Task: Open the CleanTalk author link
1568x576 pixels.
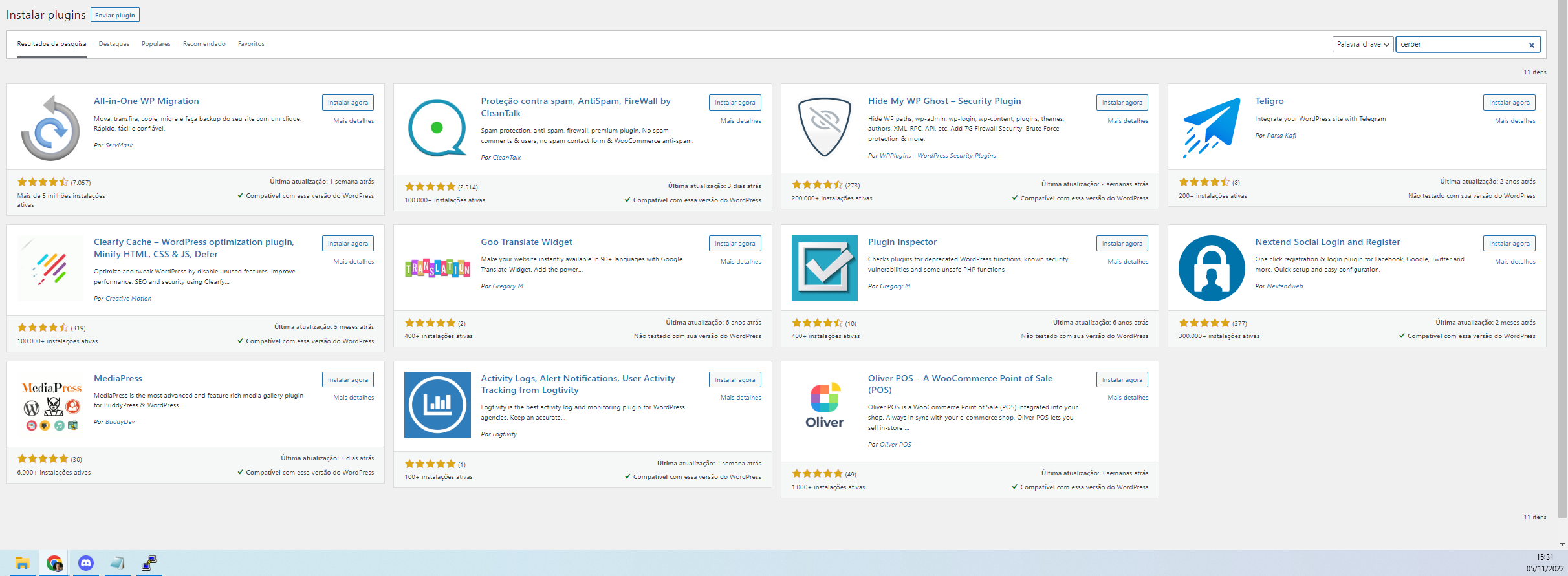Action: point(506,158)
